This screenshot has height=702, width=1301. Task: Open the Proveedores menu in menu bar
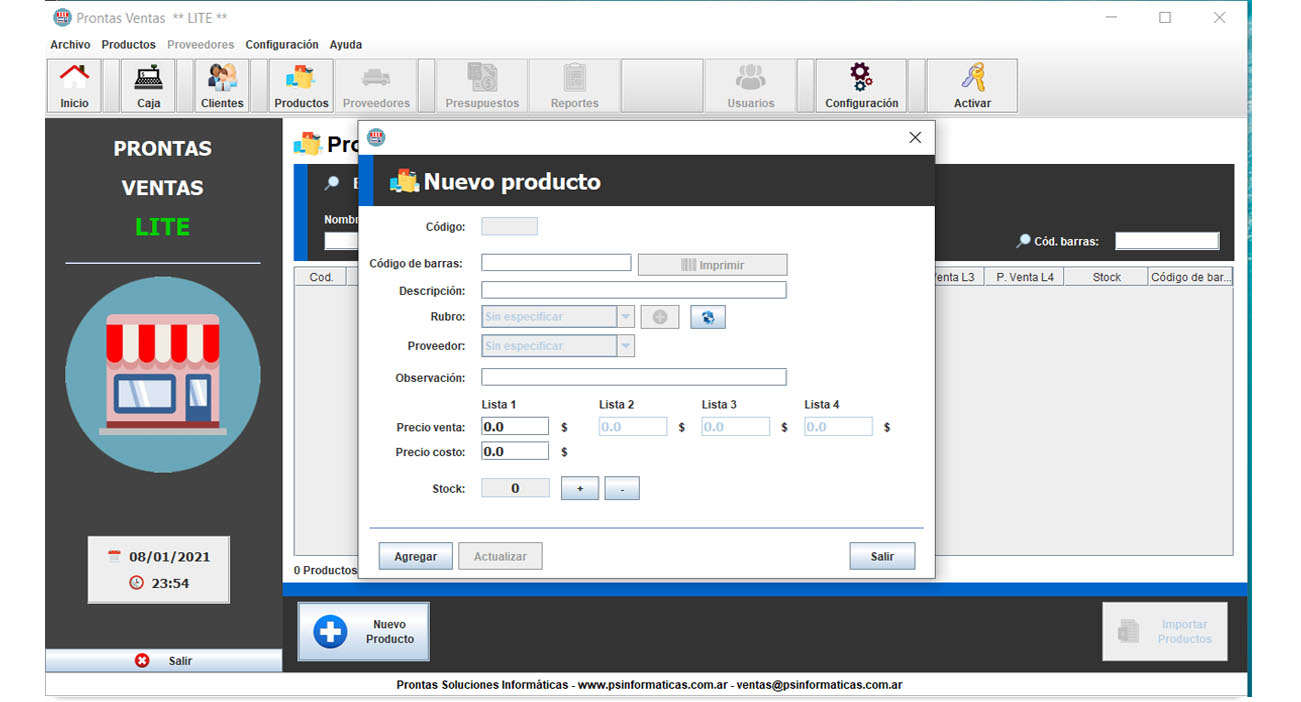click(201, 45)
